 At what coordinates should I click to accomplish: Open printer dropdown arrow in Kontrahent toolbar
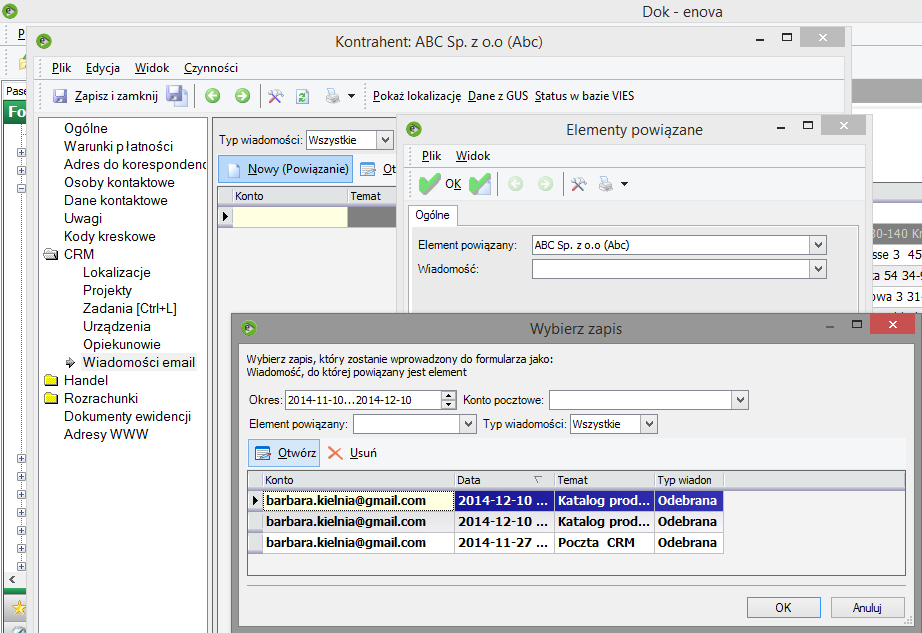coord(352,96)
